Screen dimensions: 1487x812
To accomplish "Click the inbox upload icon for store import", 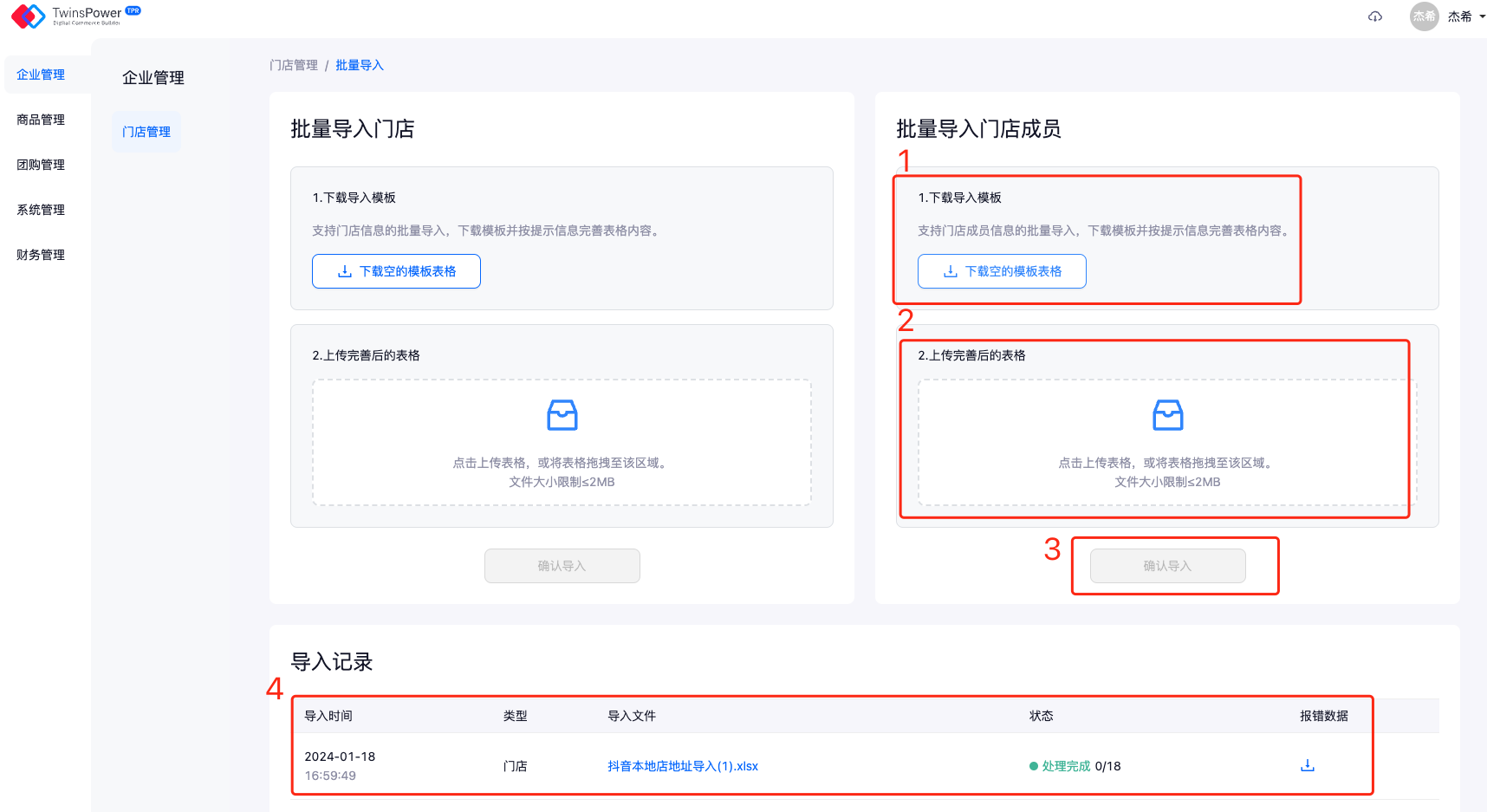I will (x=562, y=415).
